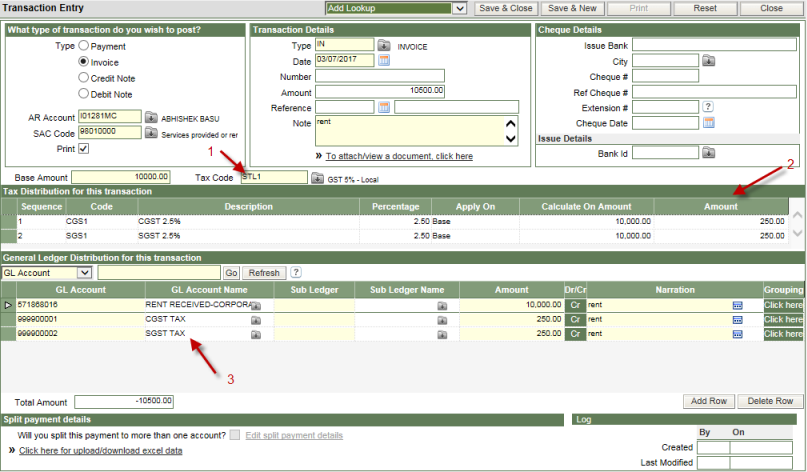
Task: Open narration editor for CGST TAX row
Action: point(738,319)
